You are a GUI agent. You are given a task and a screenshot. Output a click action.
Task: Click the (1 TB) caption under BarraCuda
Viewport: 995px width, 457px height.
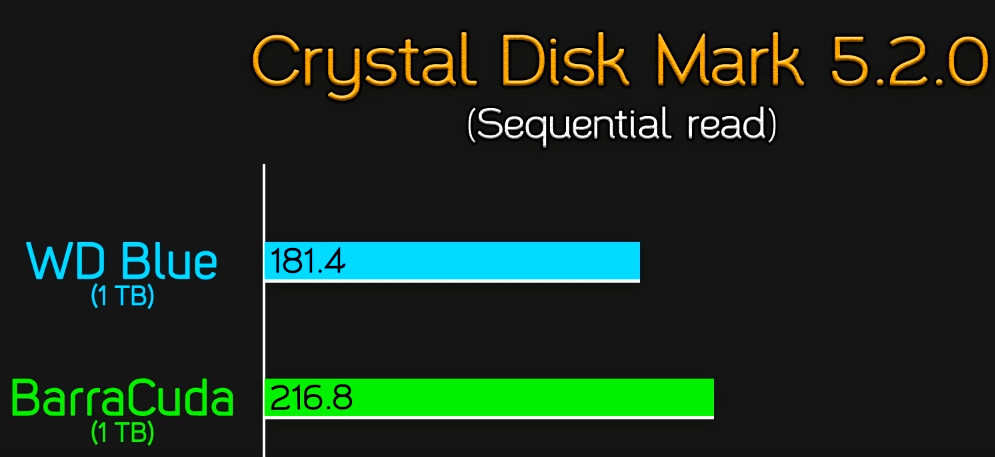122,434
